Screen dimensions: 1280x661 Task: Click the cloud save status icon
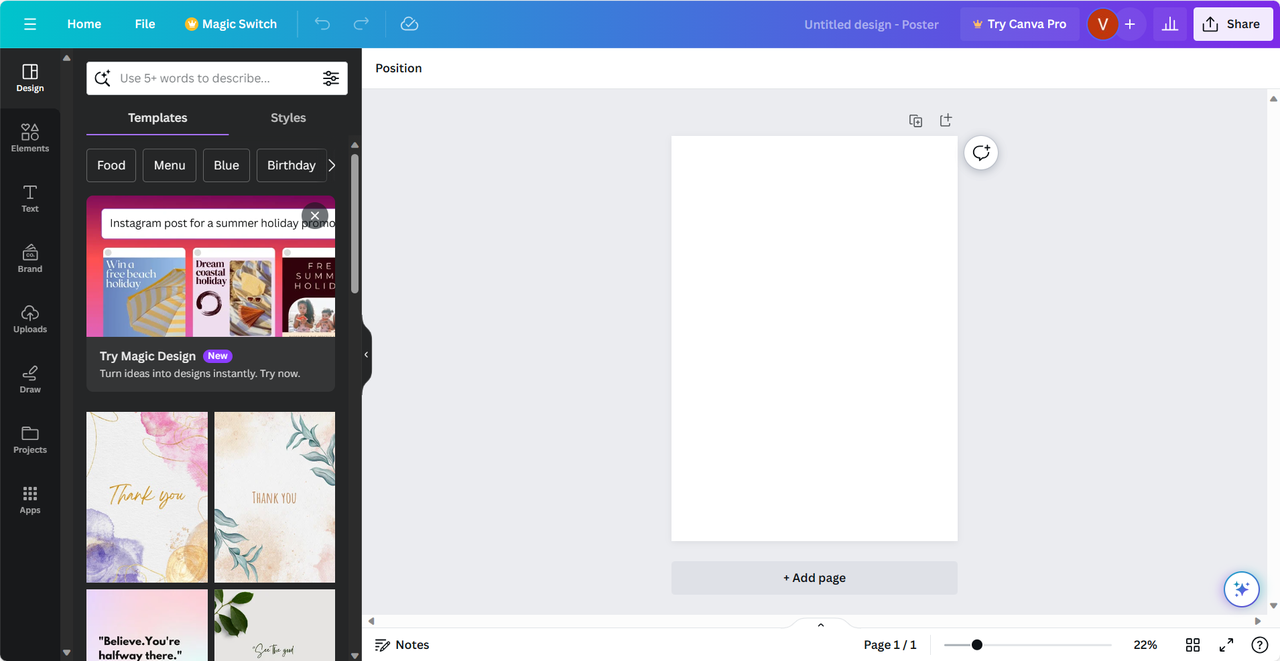[409, 24]
